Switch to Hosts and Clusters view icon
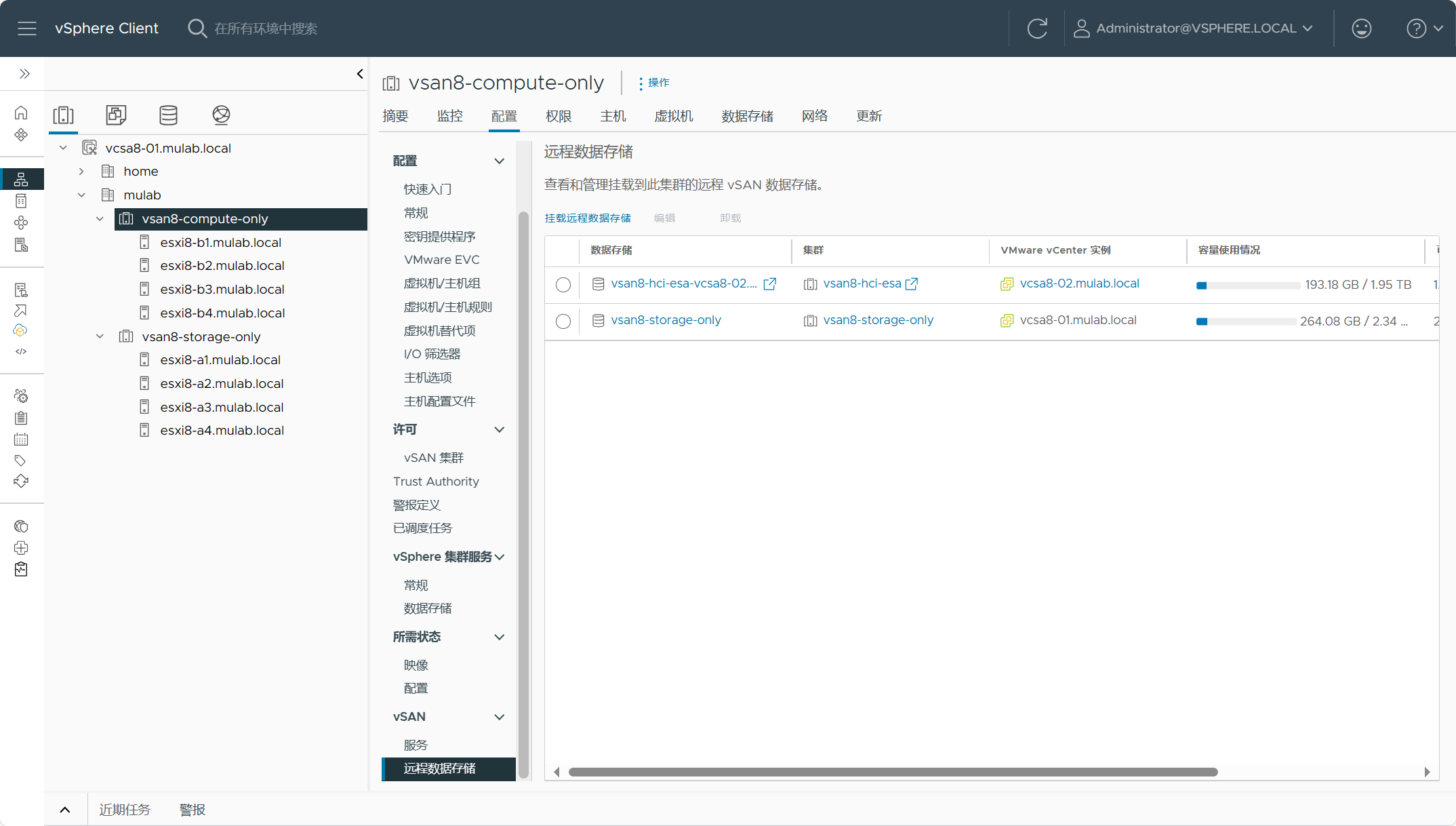This screenshot has height=826, width=1456. pos(63,115)
